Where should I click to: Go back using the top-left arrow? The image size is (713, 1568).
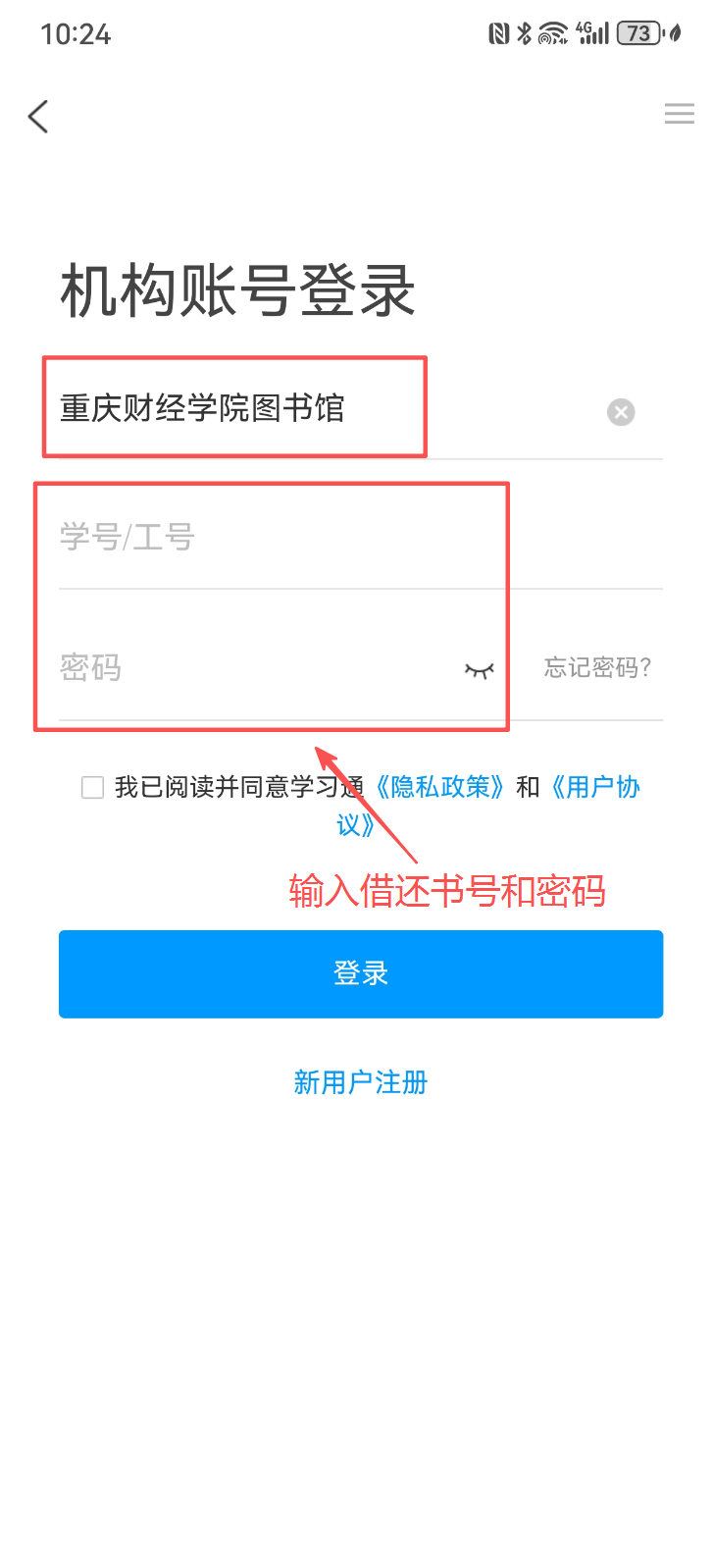[38, 117]
